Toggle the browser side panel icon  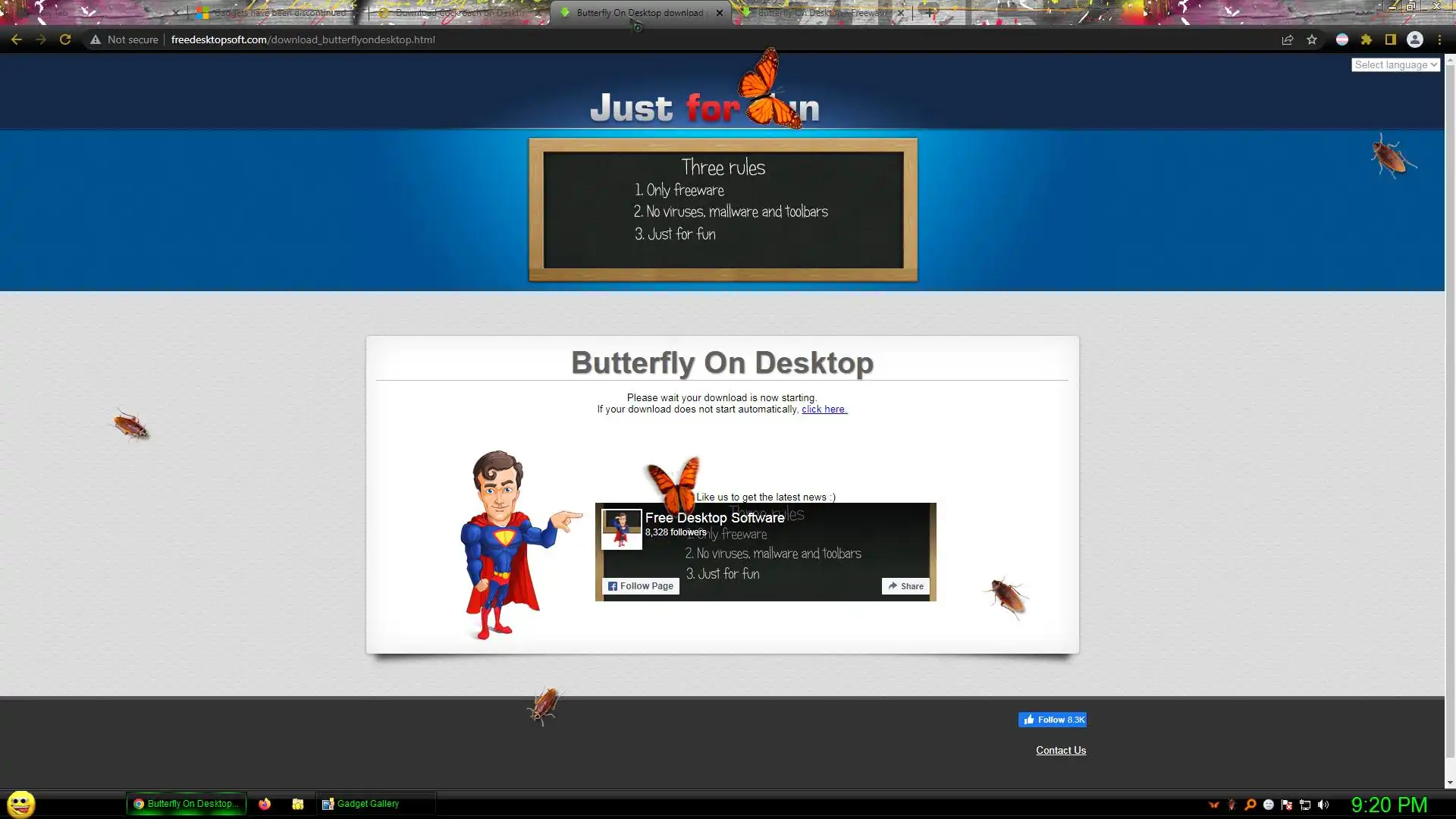tap(1391, 39)
